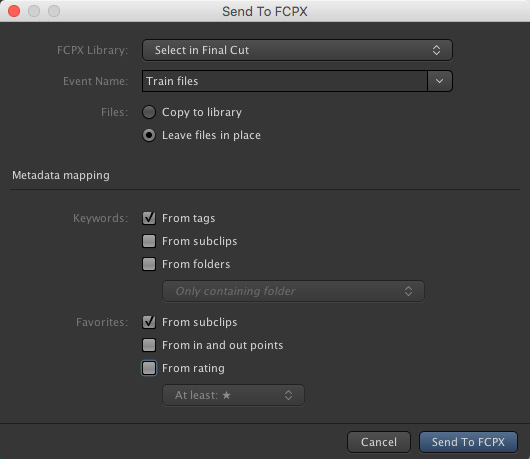Click the up-down arrows on FCPX Library

click(x=436, y=50)
